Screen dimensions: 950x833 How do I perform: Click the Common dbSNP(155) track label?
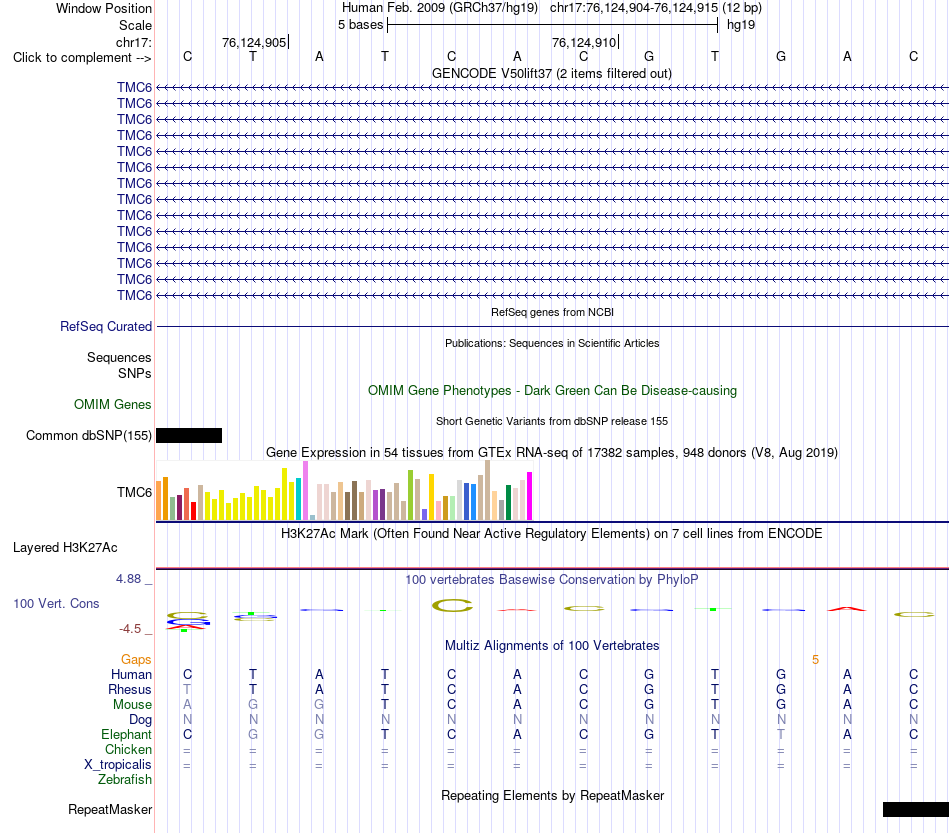pyautogui.click(x=89, y=436)
